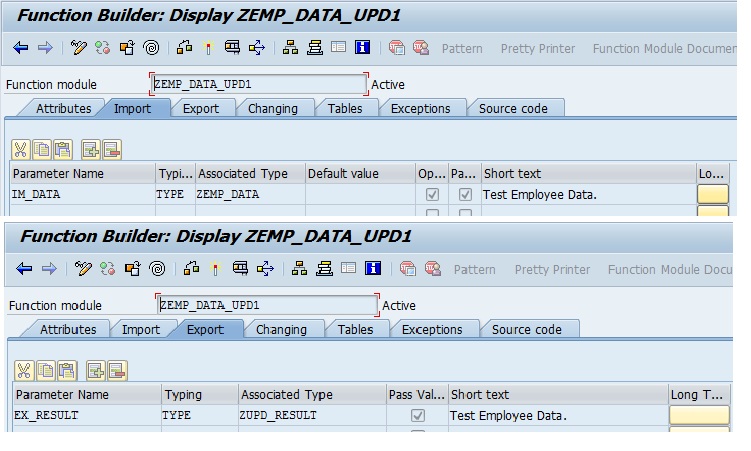This screenshot has width=751, height=451.
Task: Switch to Exceptions tab in the EX_RESULT window
Action: coord(432,329)
